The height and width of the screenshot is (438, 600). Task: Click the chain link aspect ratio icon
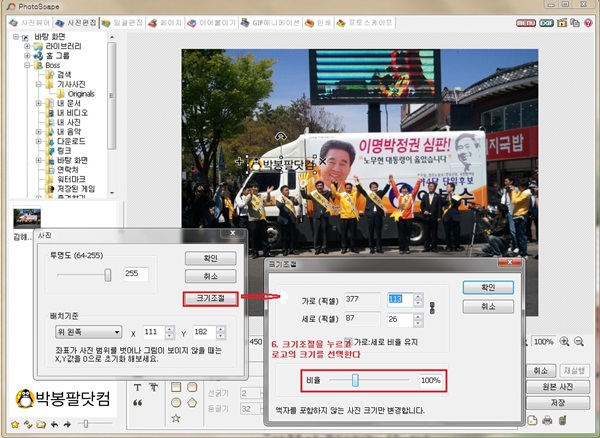[432, 308]
